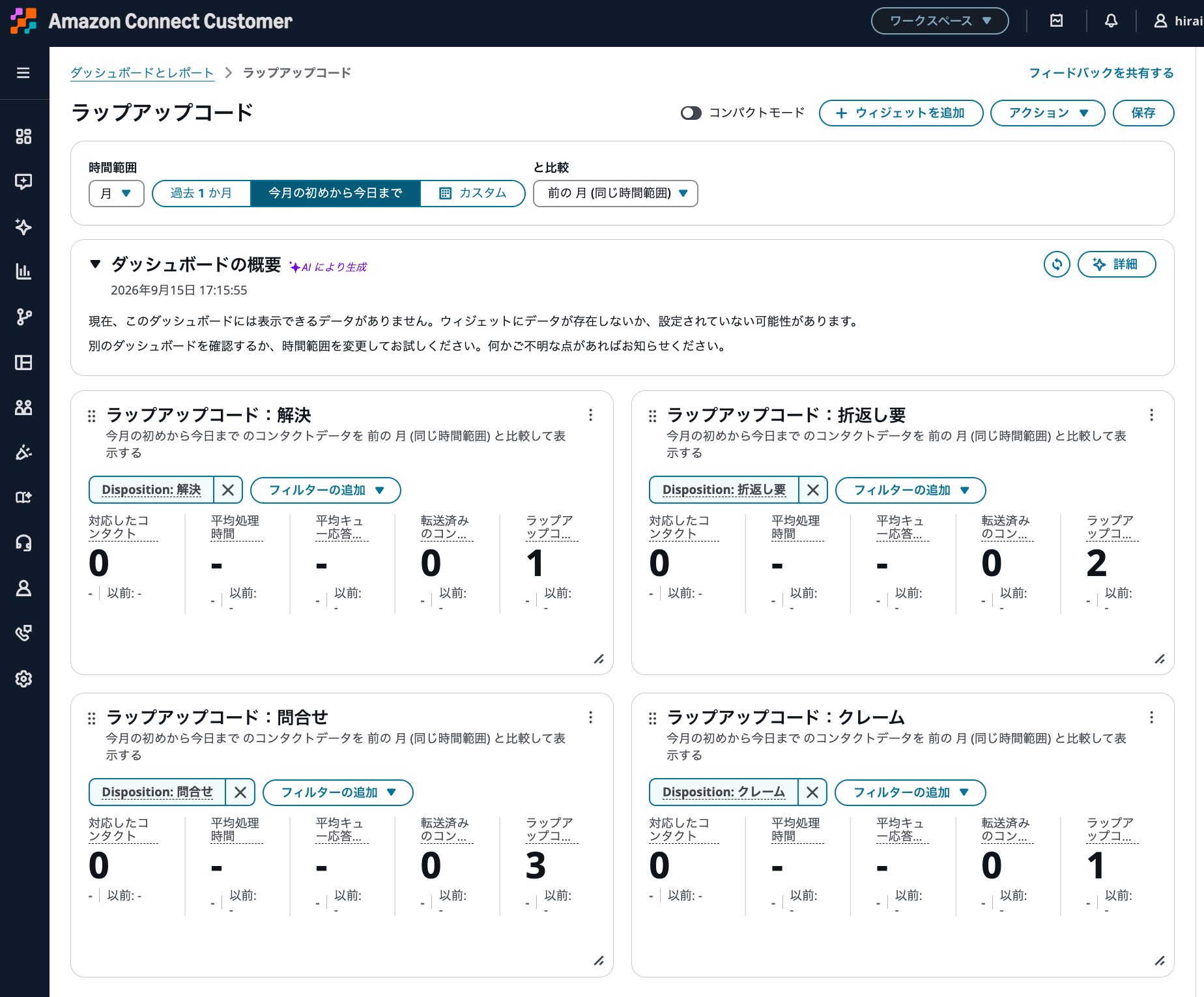The image size is (1204, 997).
Task: Open the chat-plus icon in sidebar
Action: coord(23,182)
